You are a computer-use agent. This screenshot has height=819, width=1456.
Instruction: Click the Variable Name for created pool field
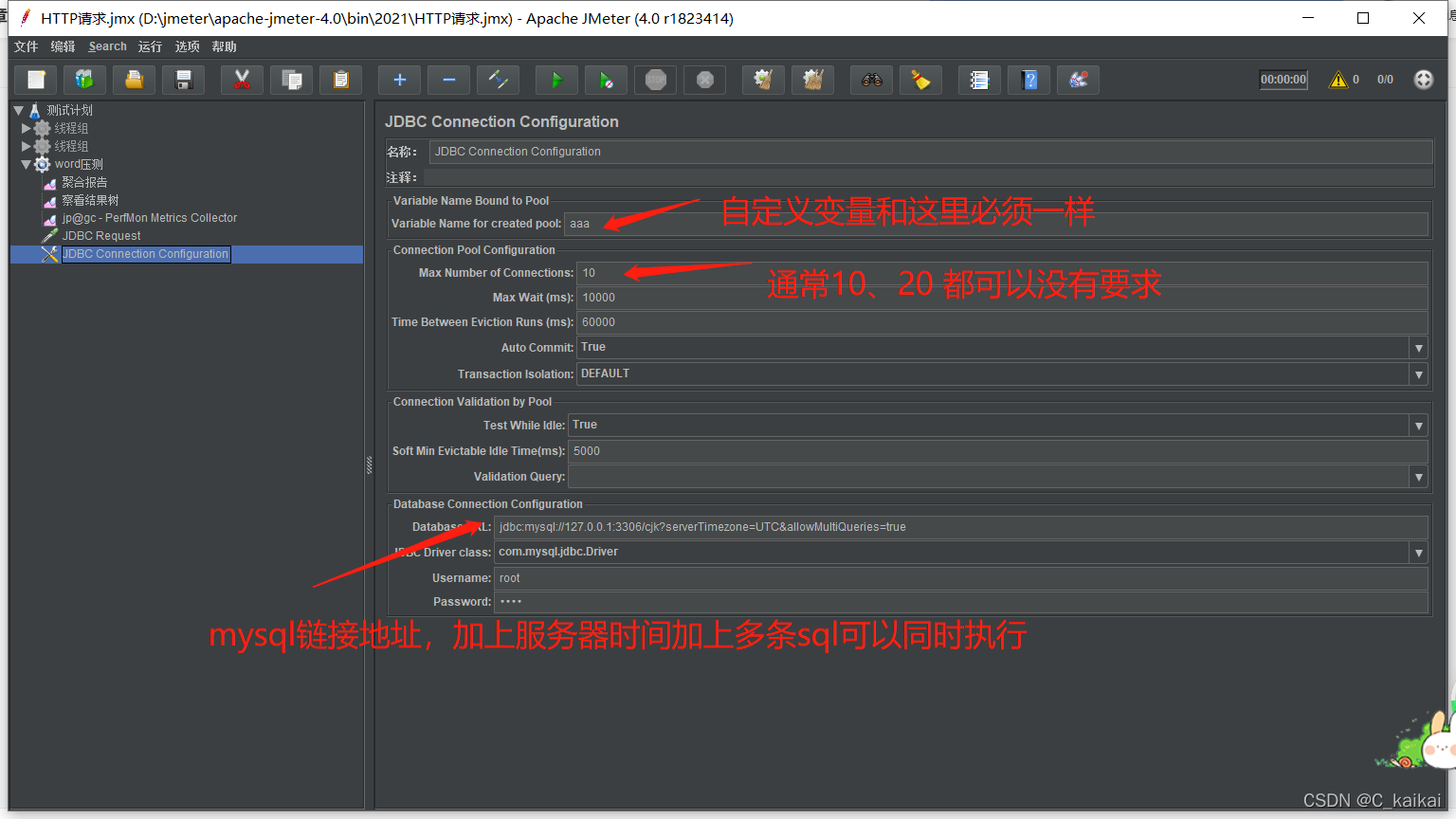[996, 224]
